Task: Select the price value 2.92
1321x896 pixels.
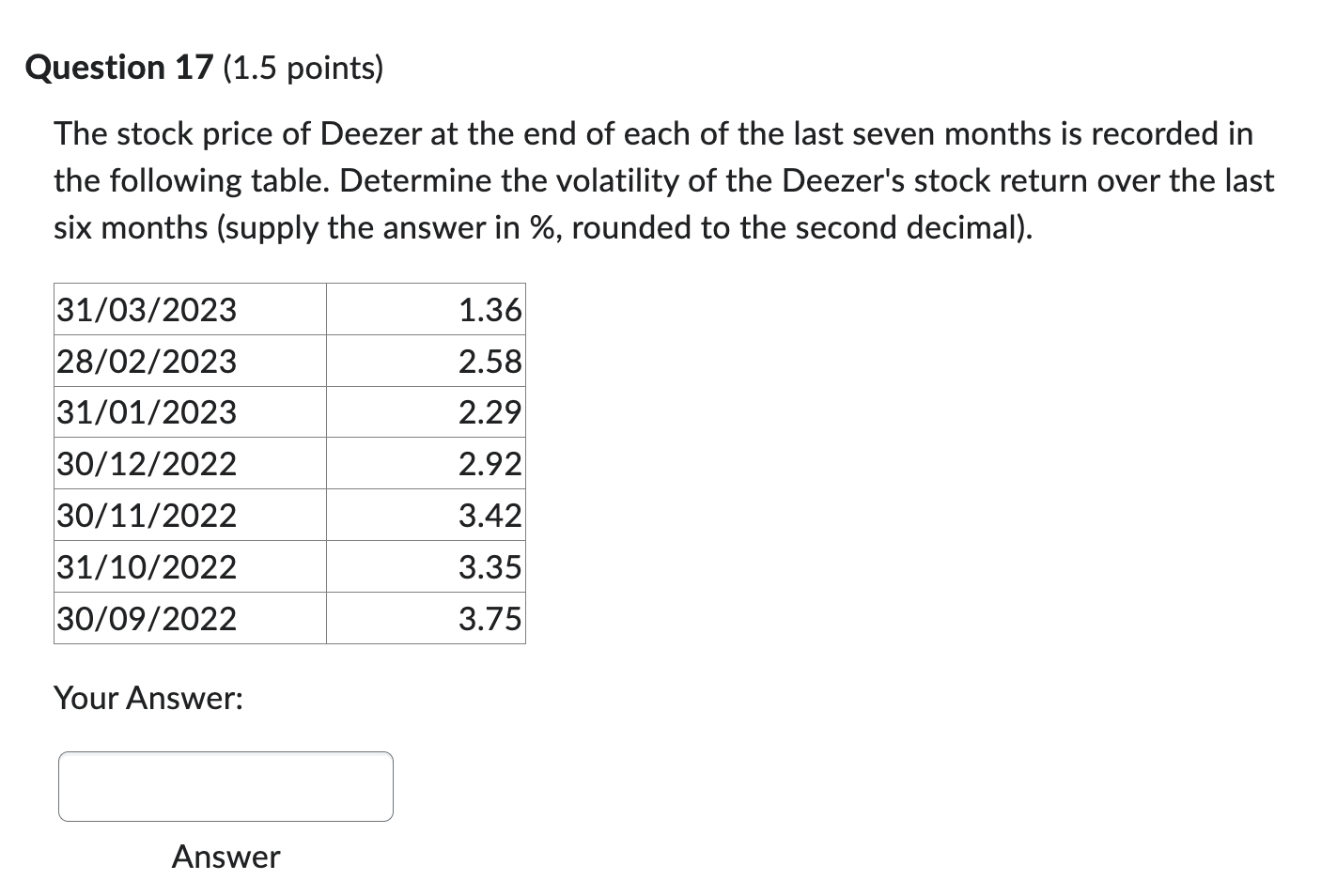Action: click(x=490, y=463)
